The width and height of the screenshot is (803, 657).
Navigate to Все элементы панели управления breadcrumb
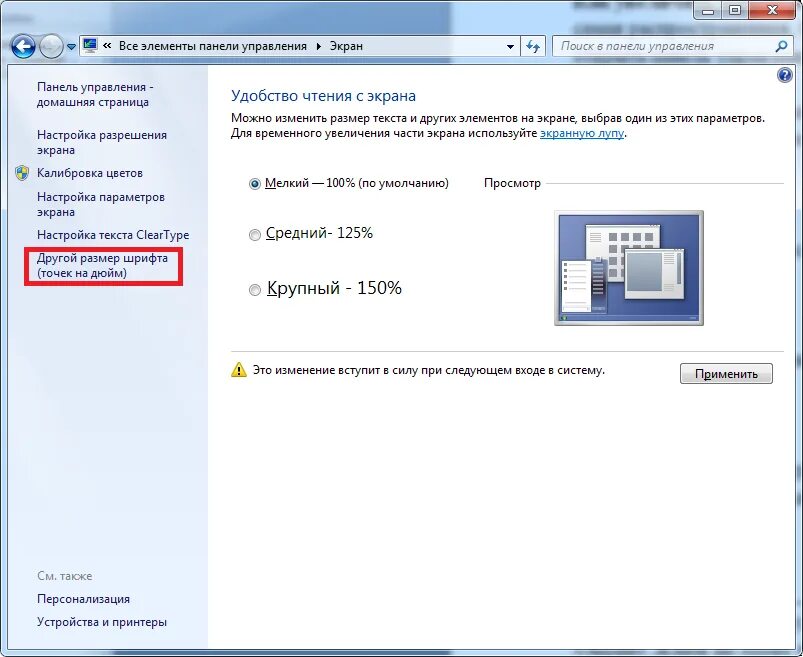pos(213,46)
